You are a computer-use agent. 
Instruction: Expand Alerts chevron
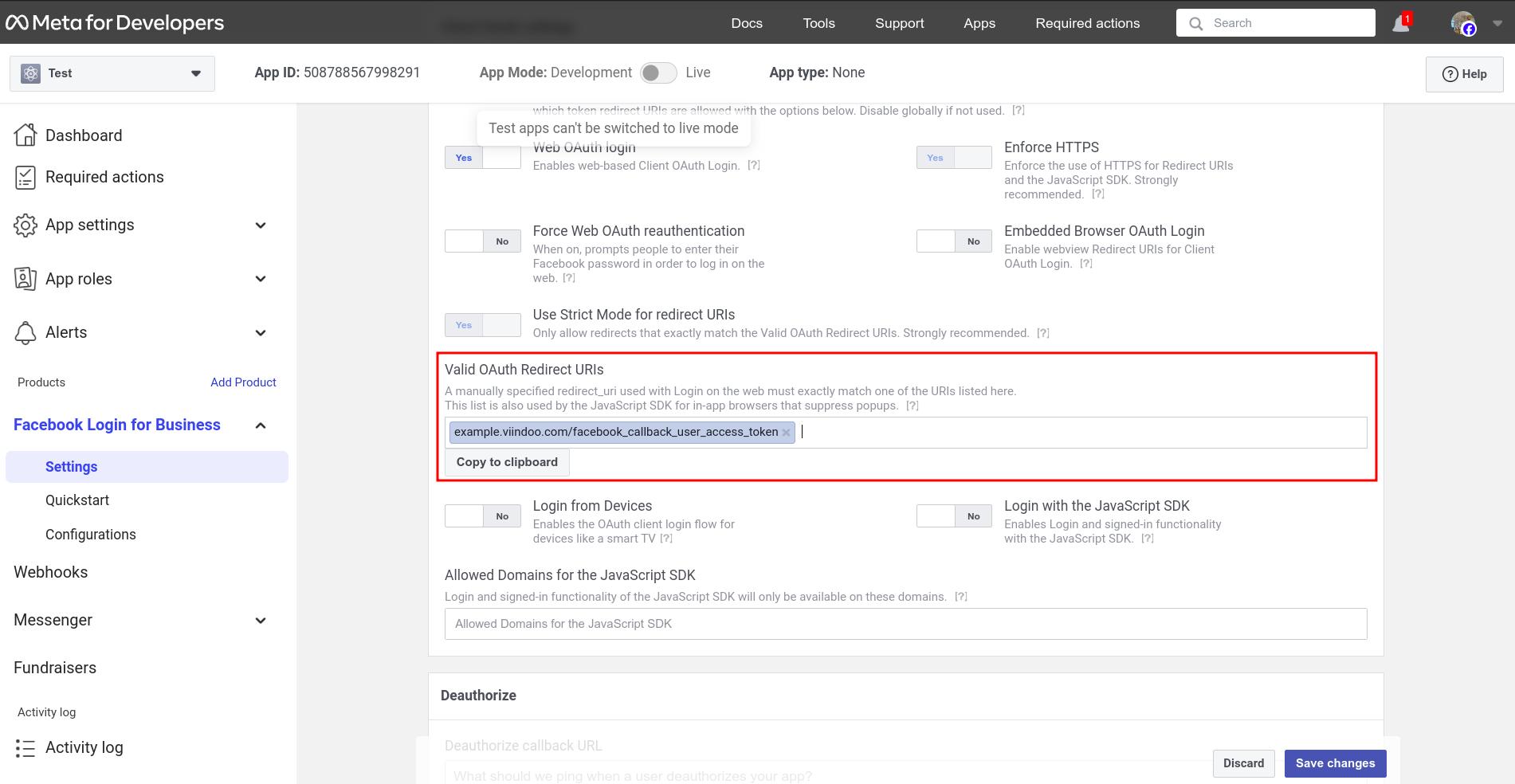[x=261, y=333]
